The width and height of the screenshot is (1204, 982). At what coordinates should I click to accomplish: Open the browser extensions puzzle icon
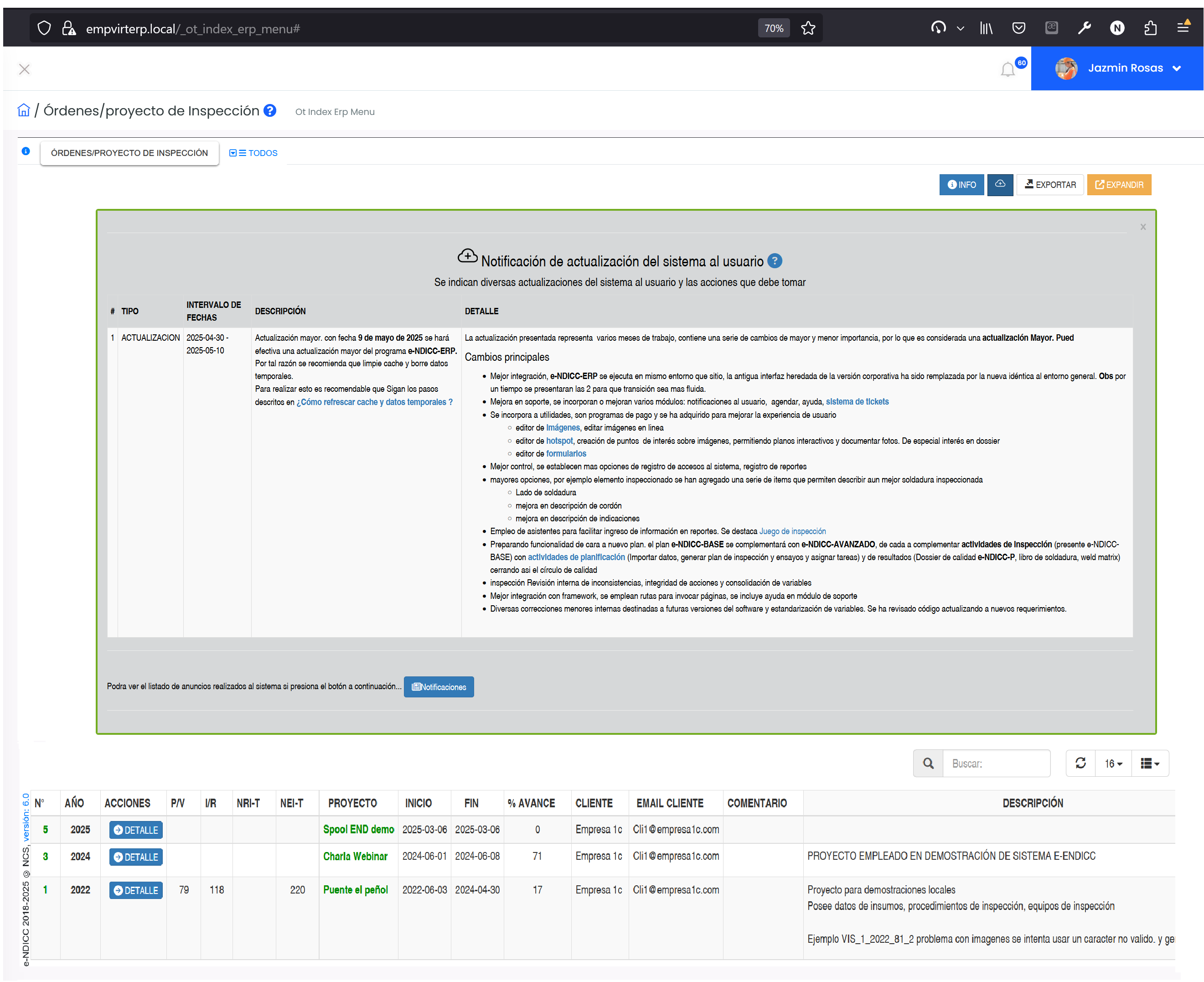pos(1150,28)
